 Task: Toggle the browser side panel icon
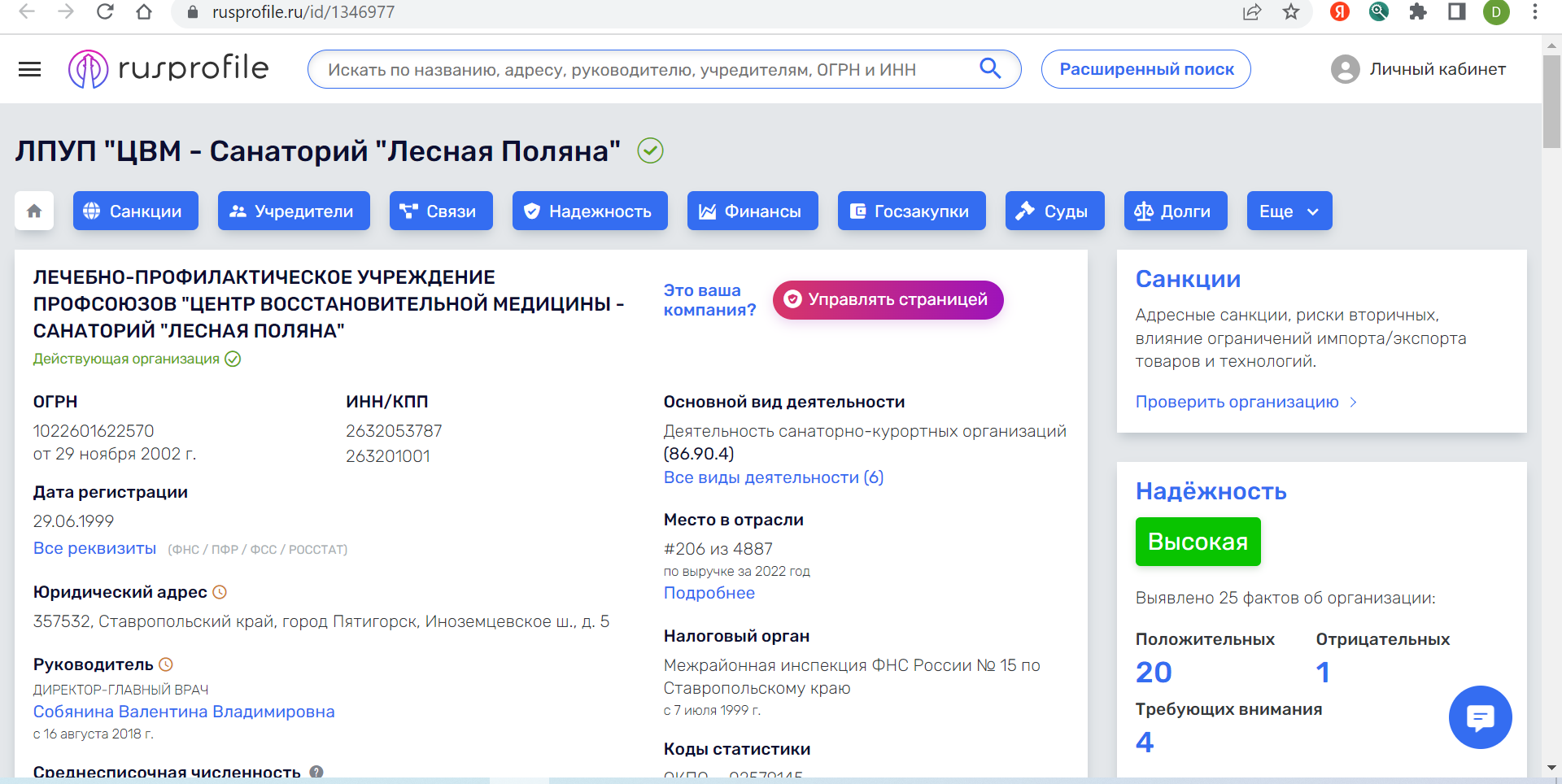(1457, 12)
